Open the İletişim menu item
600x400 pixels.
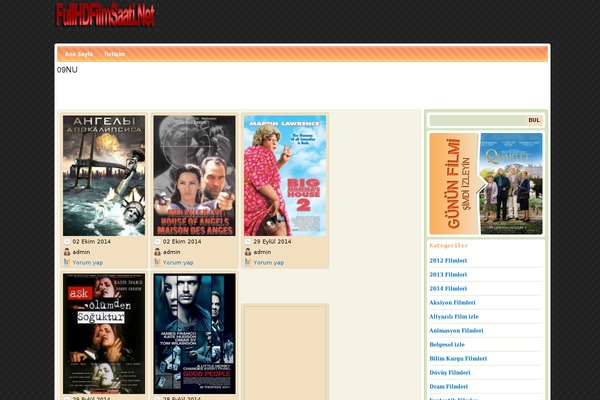tap(115, 54)
